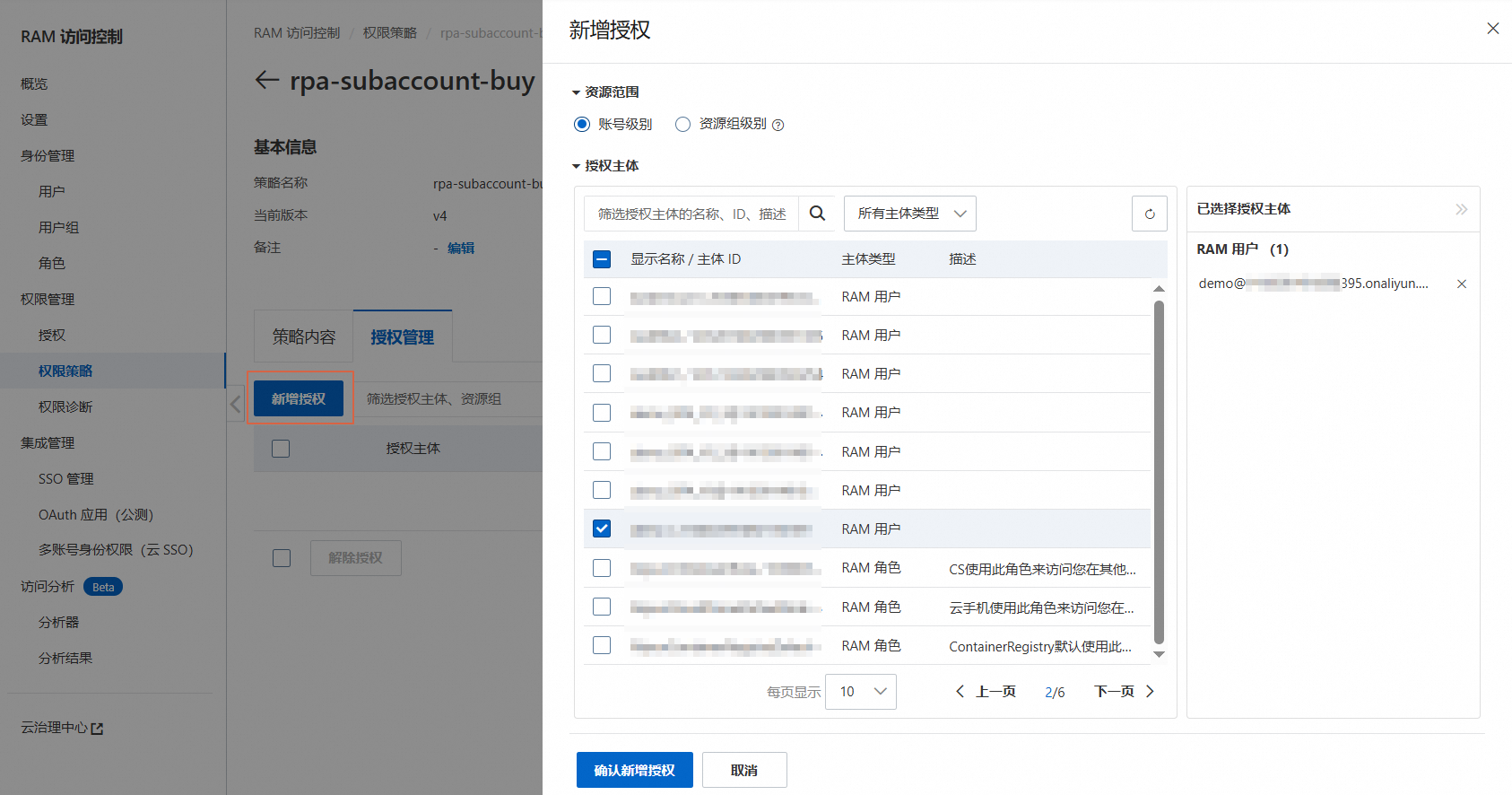Go to 上一页 previous page
1512x795 pixels.
986,692
